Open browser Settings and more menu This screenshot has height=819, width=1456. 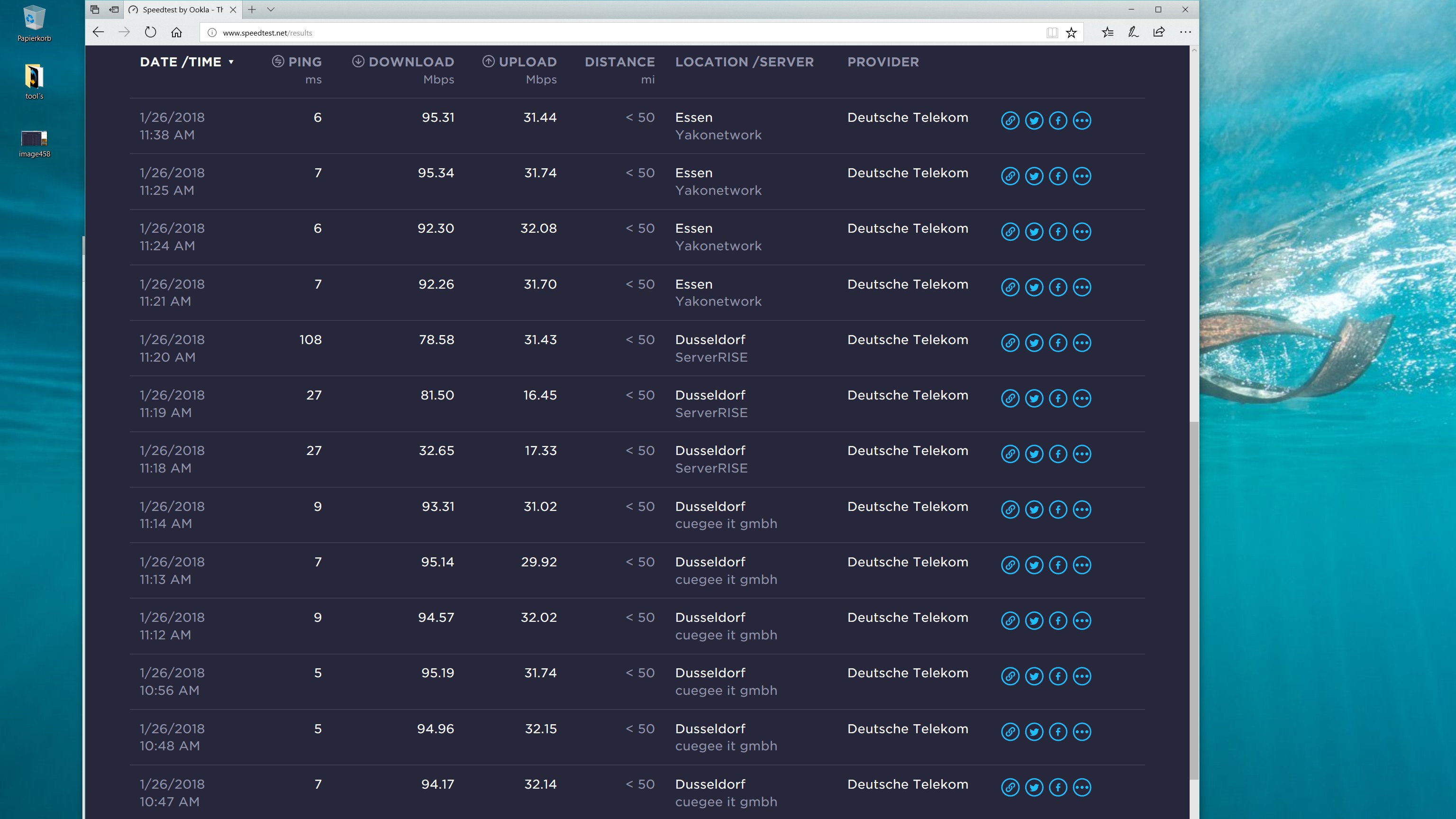1185,32
